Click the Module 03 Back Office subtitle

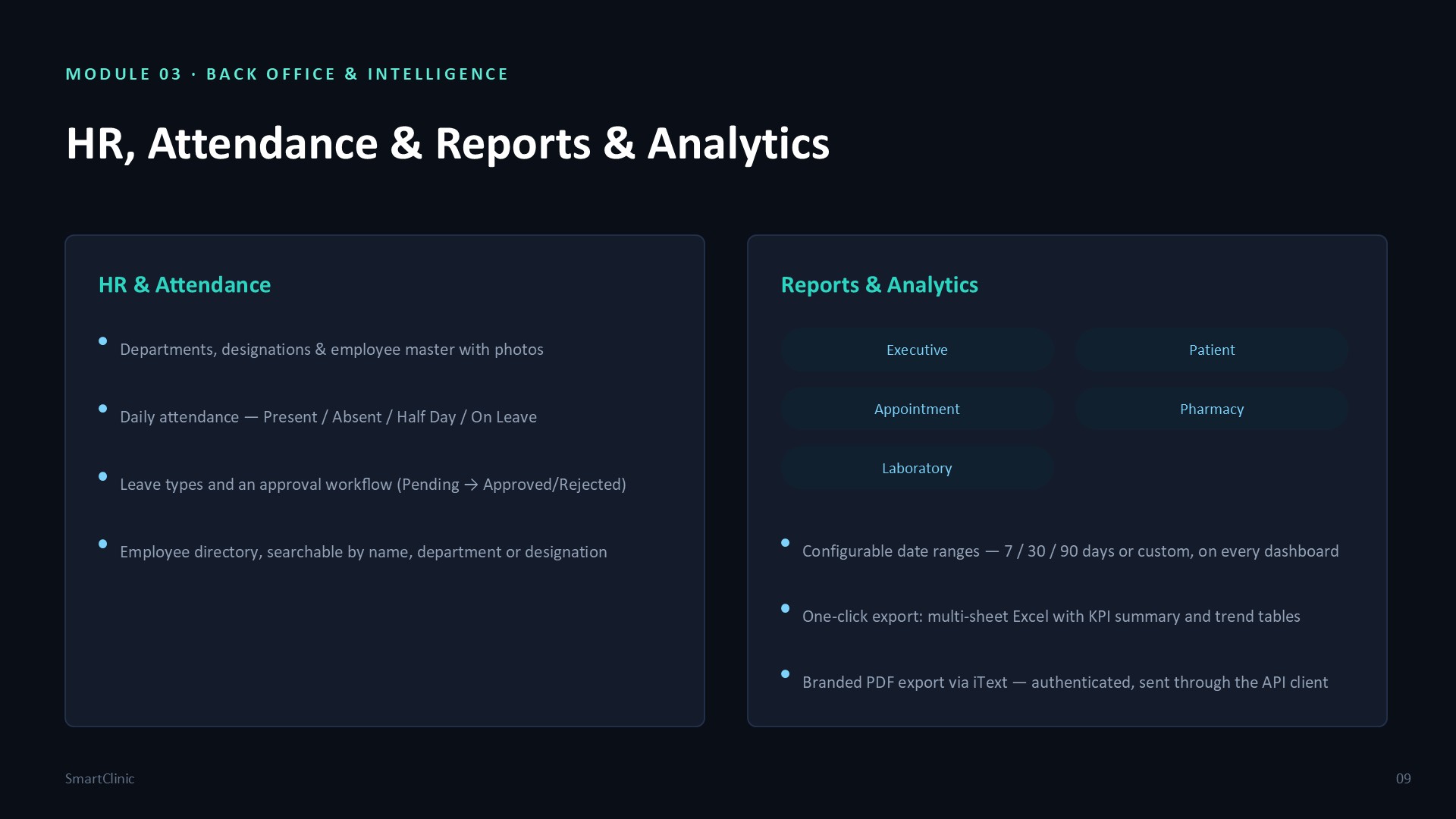click(287, 74)
